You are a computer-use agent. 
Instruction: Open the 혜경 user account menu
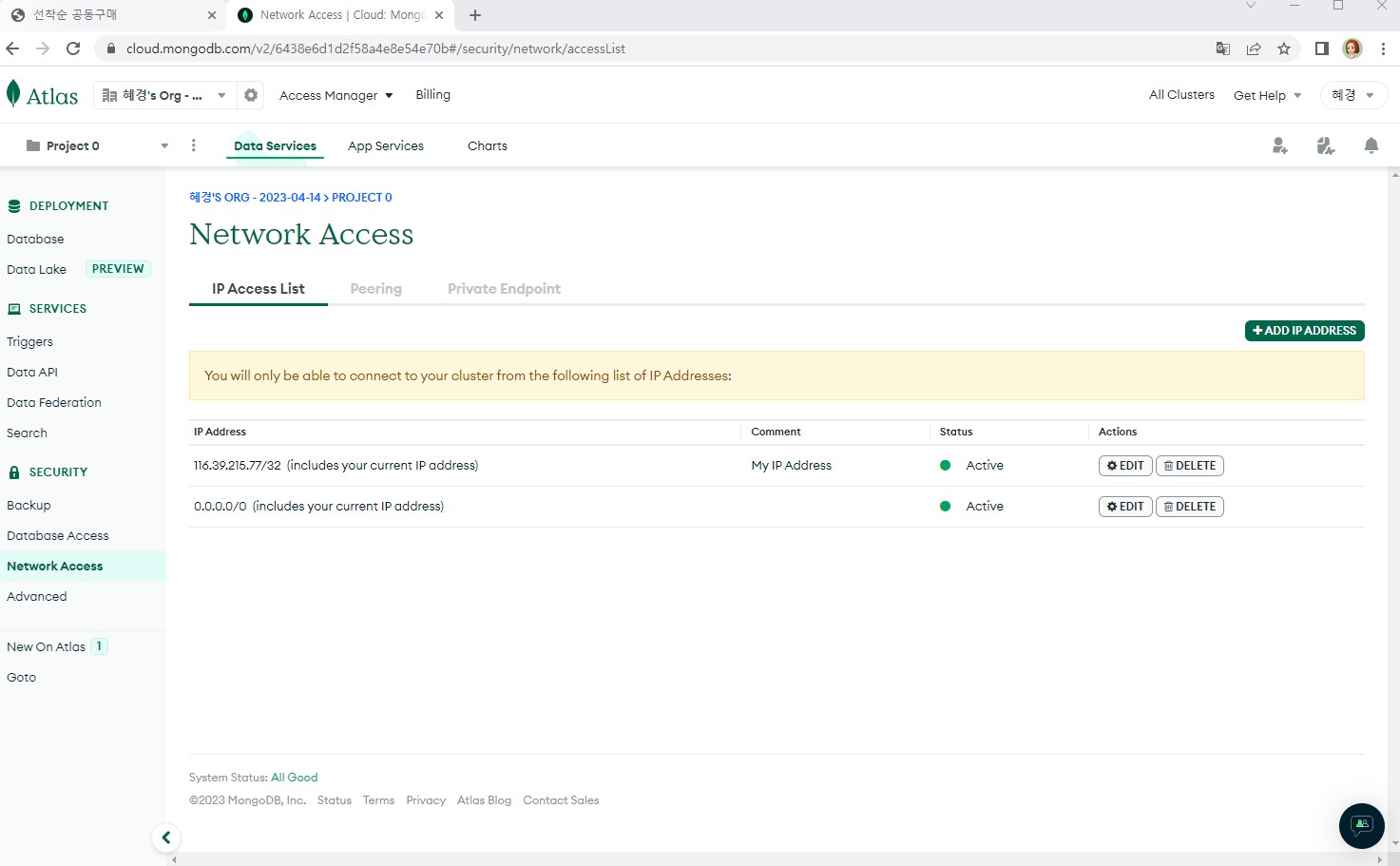[x=1353, y=95]
